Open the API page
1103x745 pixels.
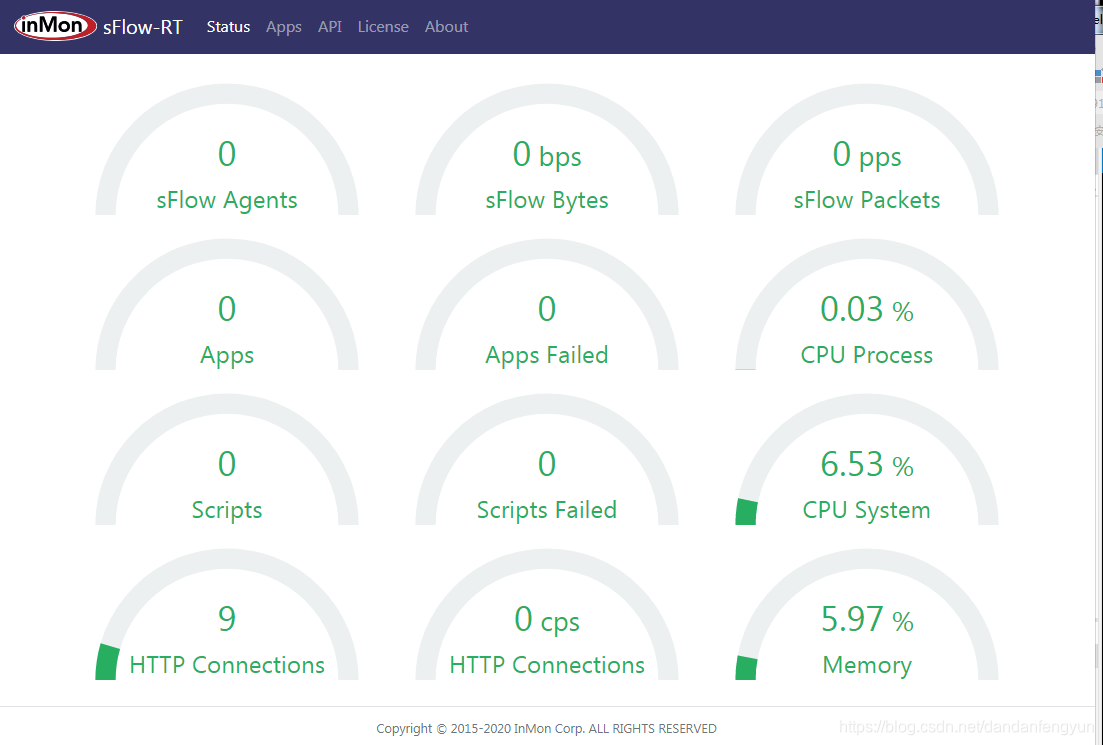(x=330, y=27)
